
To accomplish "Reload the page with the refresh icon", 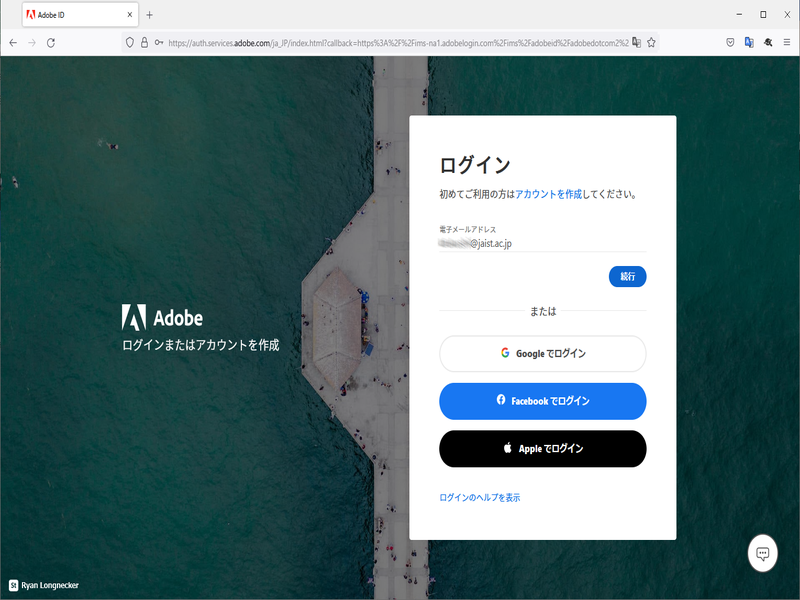I will [51, 43].
